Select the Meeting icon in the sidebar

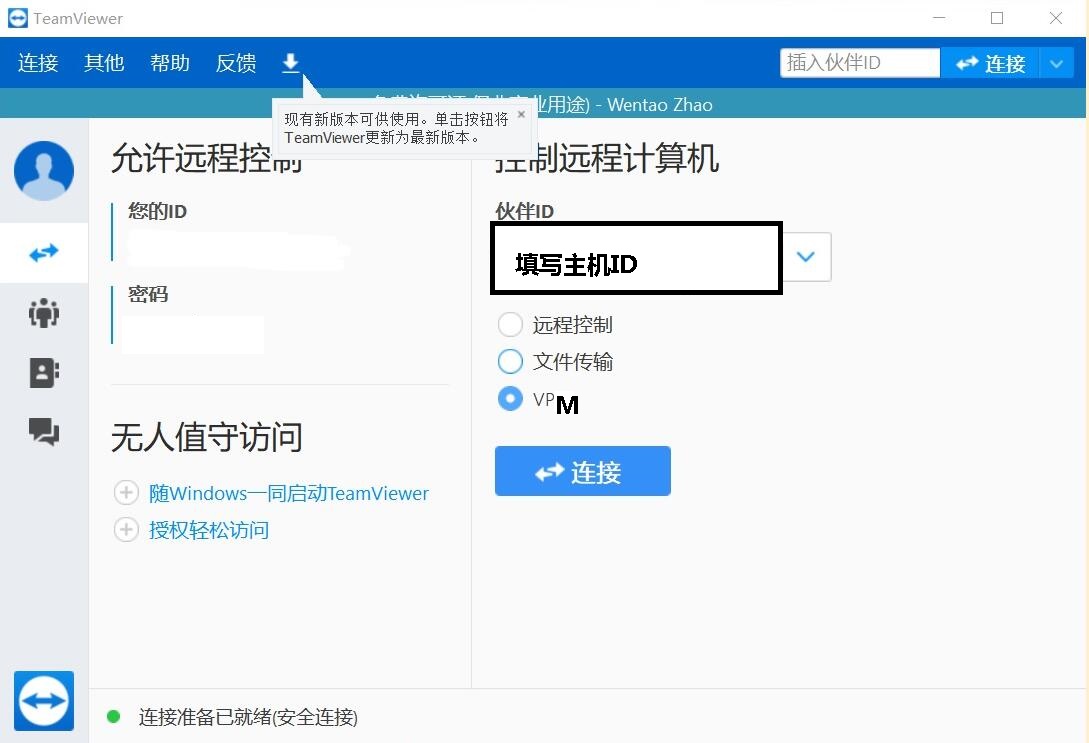click(44, 312)
